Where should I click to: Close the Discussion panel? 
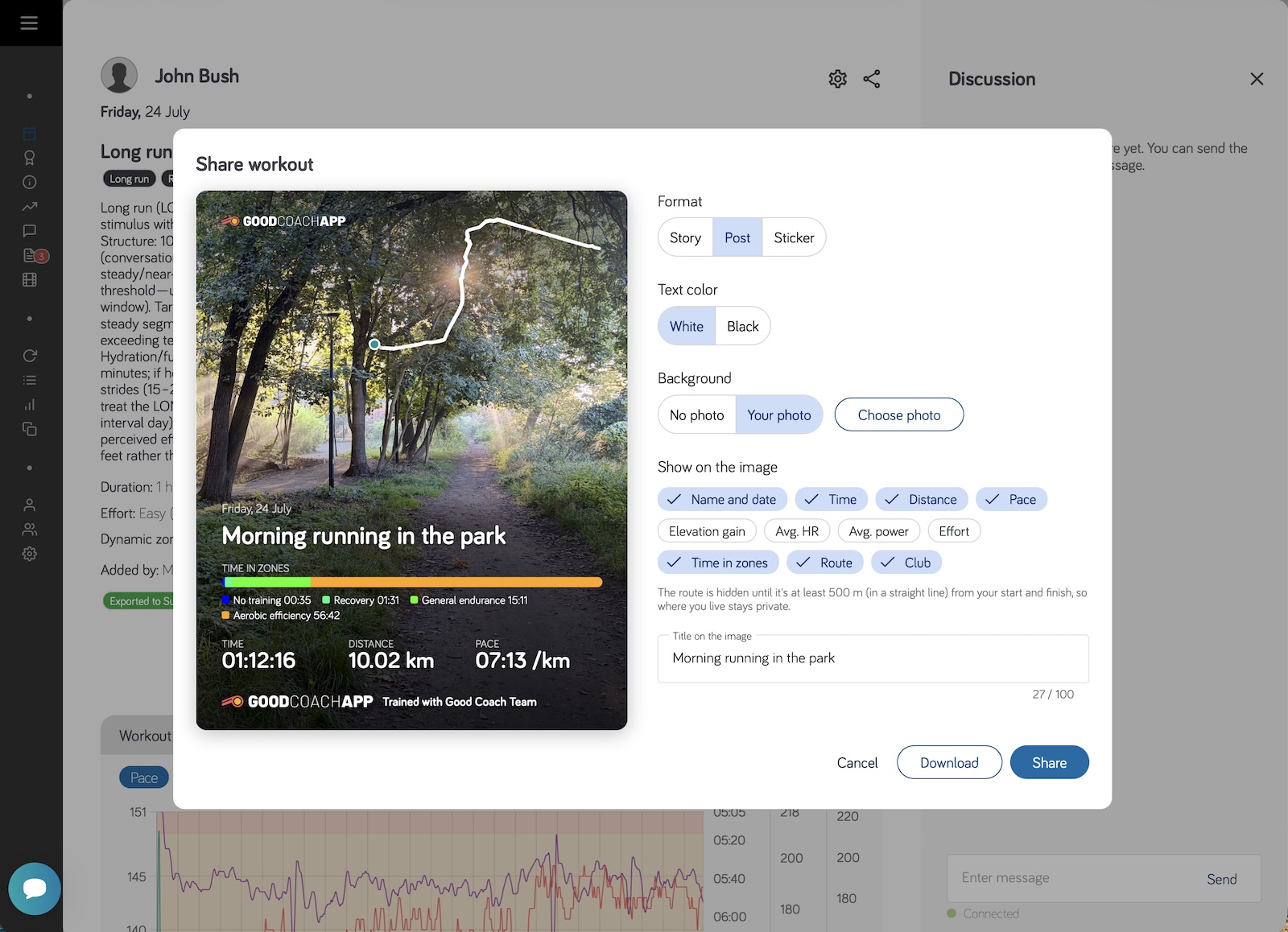[x=1257, y=79]
